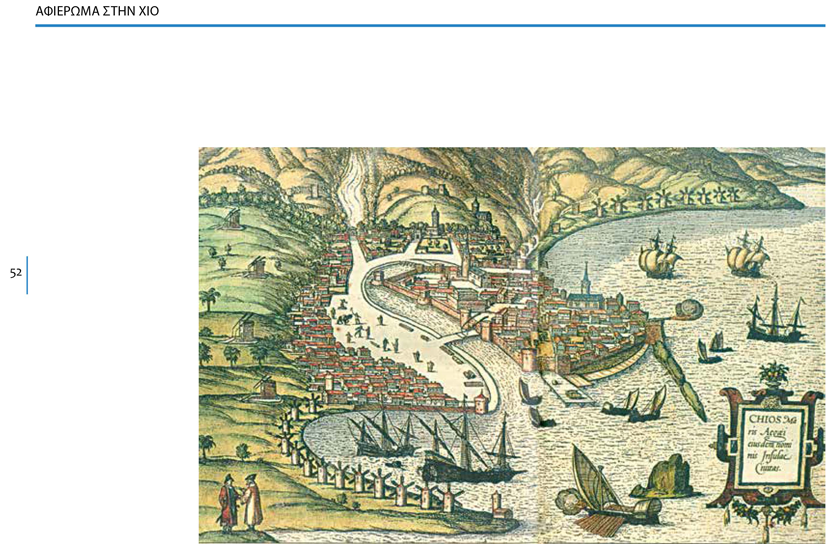
Task: Click the header text ΑΦΙΕΡΩΜΑ ΣΤΗΝ ΧΙΟ
Action: tap(97, 11)
